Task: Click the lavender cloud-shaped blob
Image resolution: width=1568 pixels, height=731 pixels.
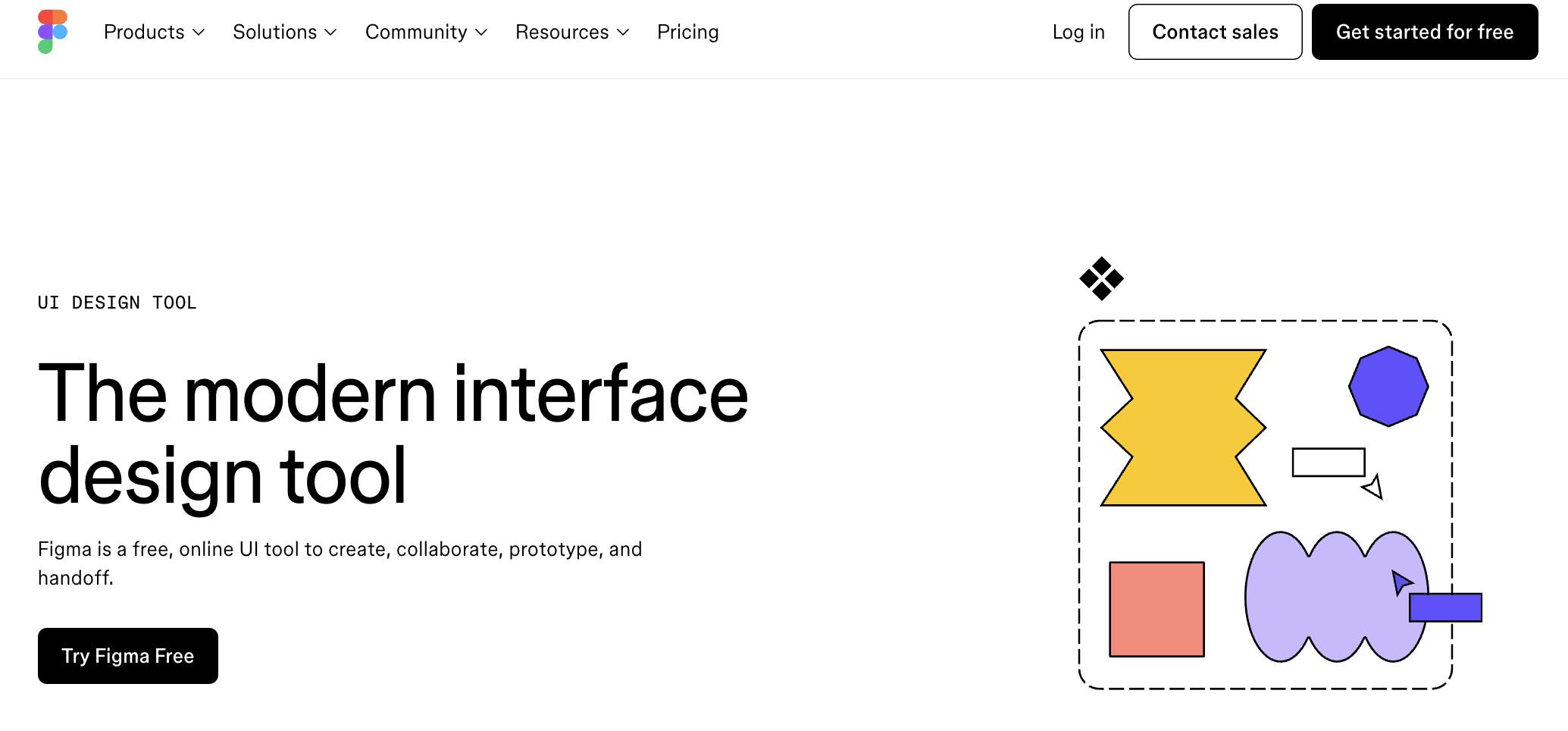Action: click(1319, 599)
